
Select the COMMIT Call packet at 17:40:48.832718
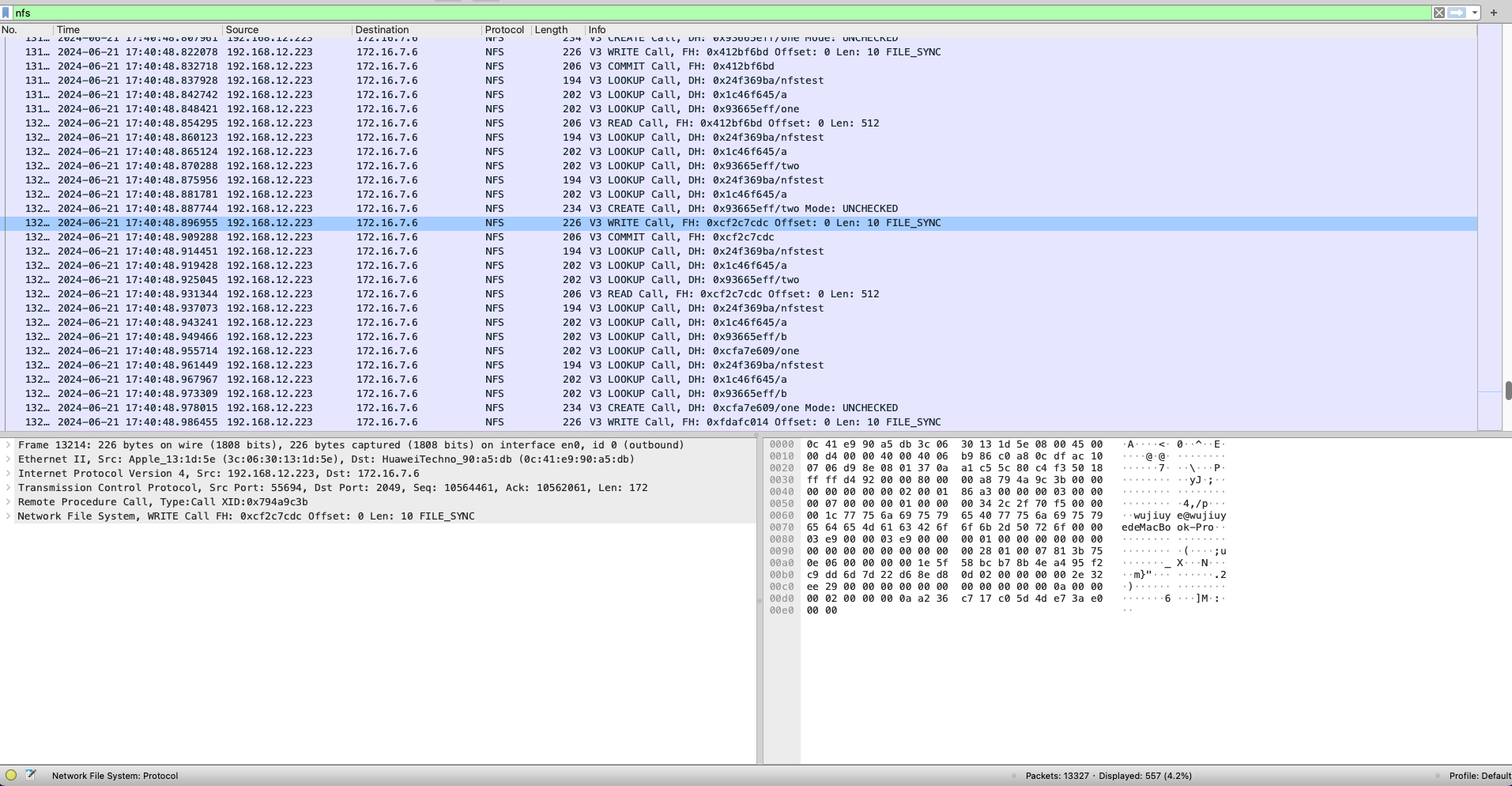click(738, 66)
